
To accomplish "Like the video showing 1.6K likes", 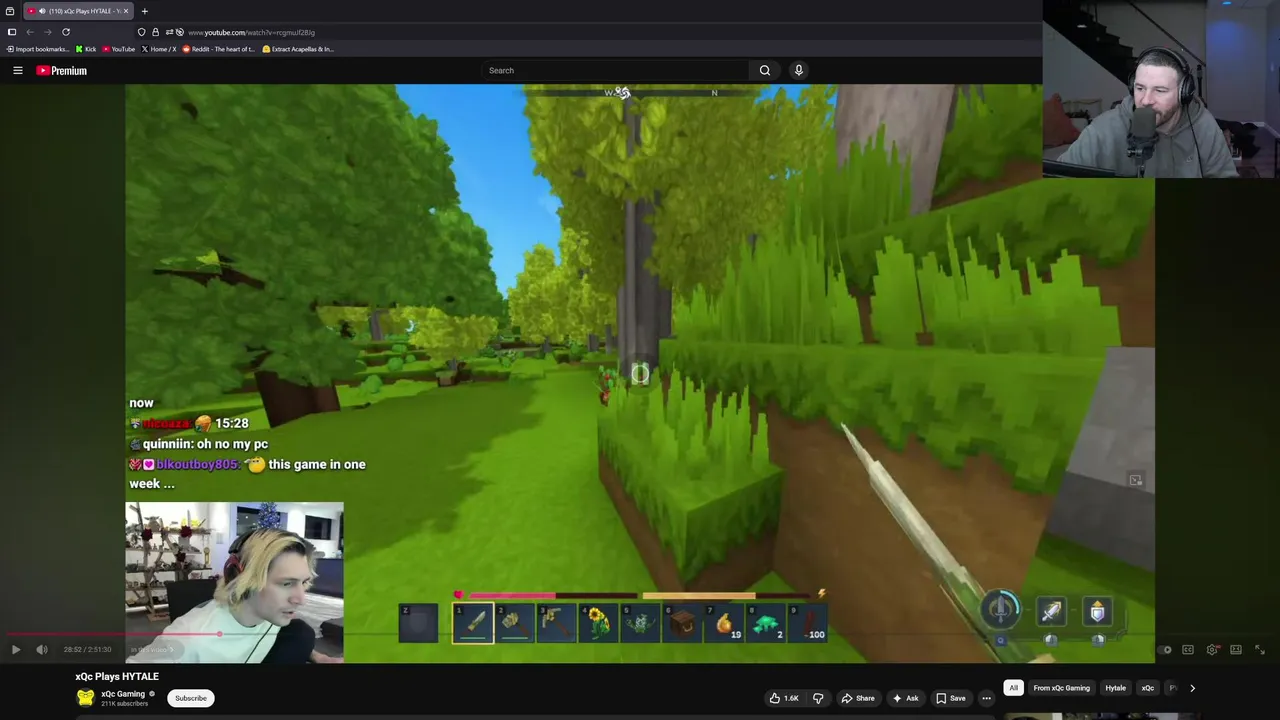I will click(x=785, y=698).
